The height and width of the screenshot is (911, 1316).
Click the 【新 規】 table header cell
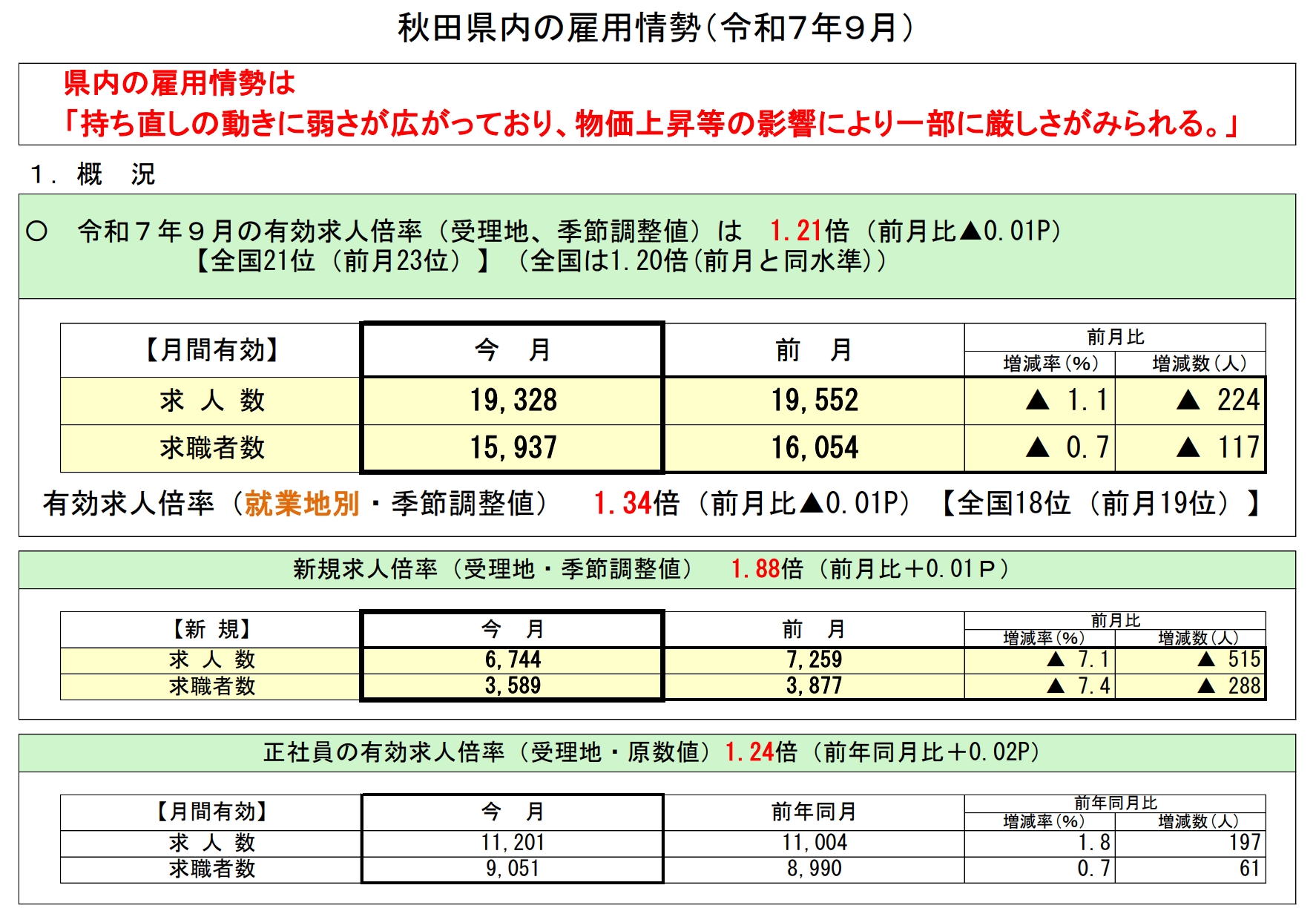pyautogui.click(x=211, y=630)
